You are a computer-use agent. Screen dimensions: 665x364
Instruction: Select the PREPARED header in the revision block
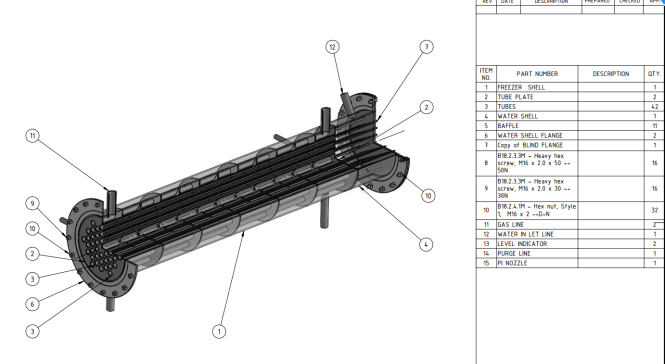[x=598, y=2]
